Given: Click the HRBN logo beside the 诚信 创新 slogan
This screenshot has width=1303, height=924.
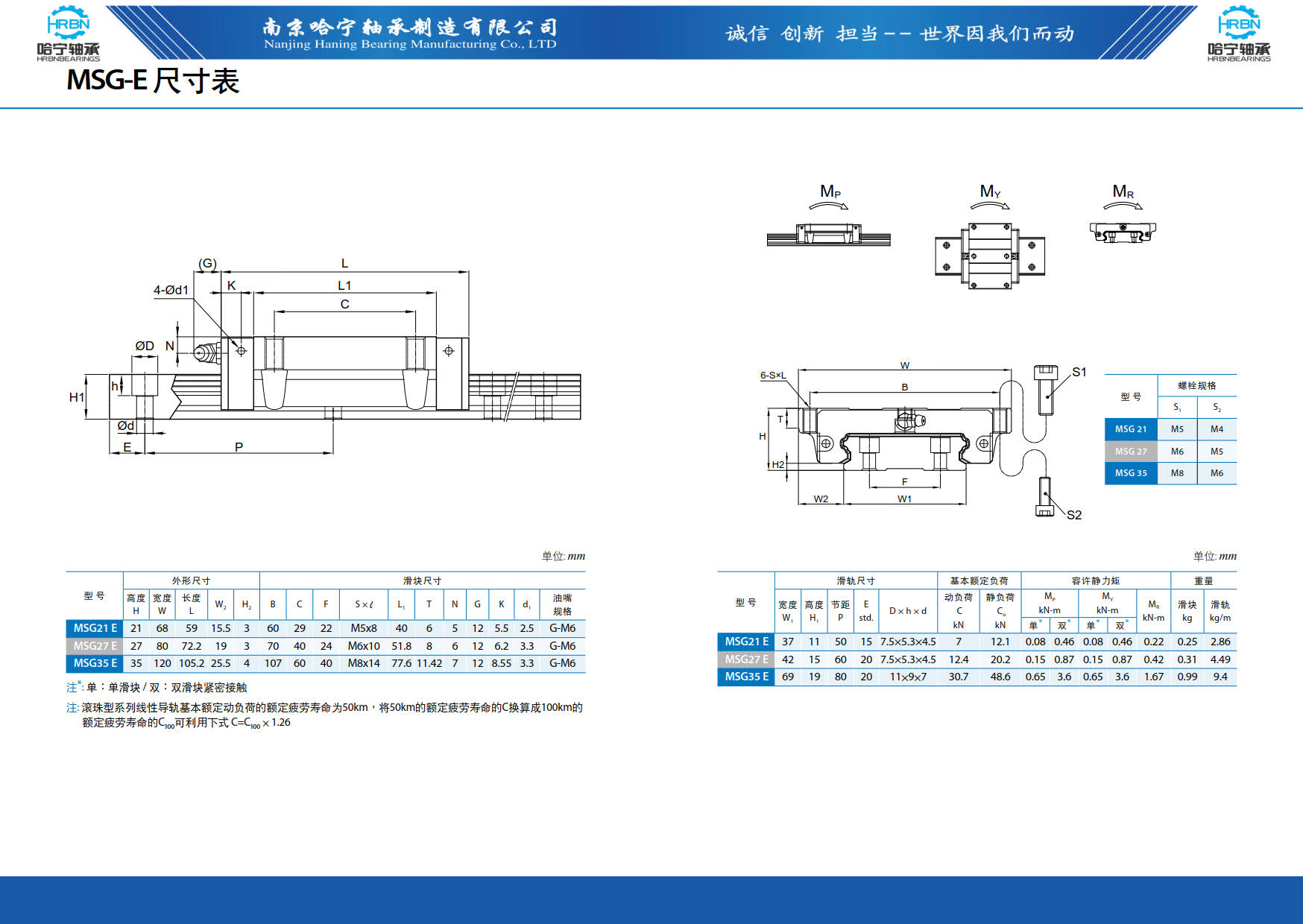Looking at the screenshot, I should click(x=1239, y=34).
